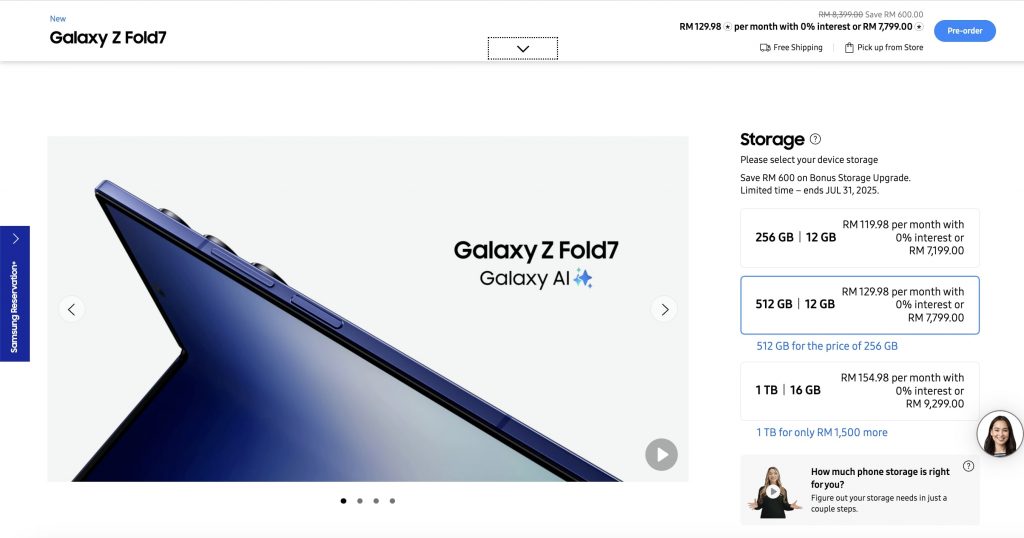The width and height of the screenshot is (1024, 538).
Task: Select the 1 TB | 16 GB storage option
Action: tap(859, 391)
